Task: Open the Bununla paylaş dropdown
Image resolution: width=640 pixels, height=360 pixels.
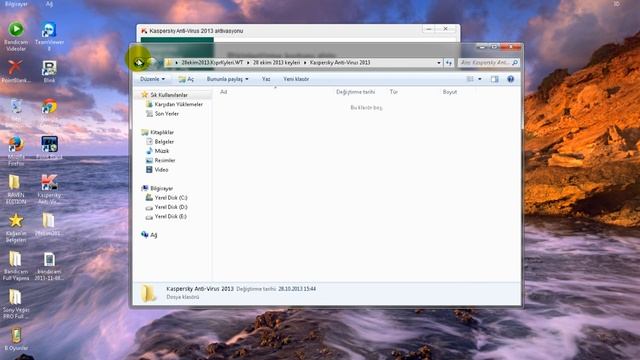Action: 227,79
